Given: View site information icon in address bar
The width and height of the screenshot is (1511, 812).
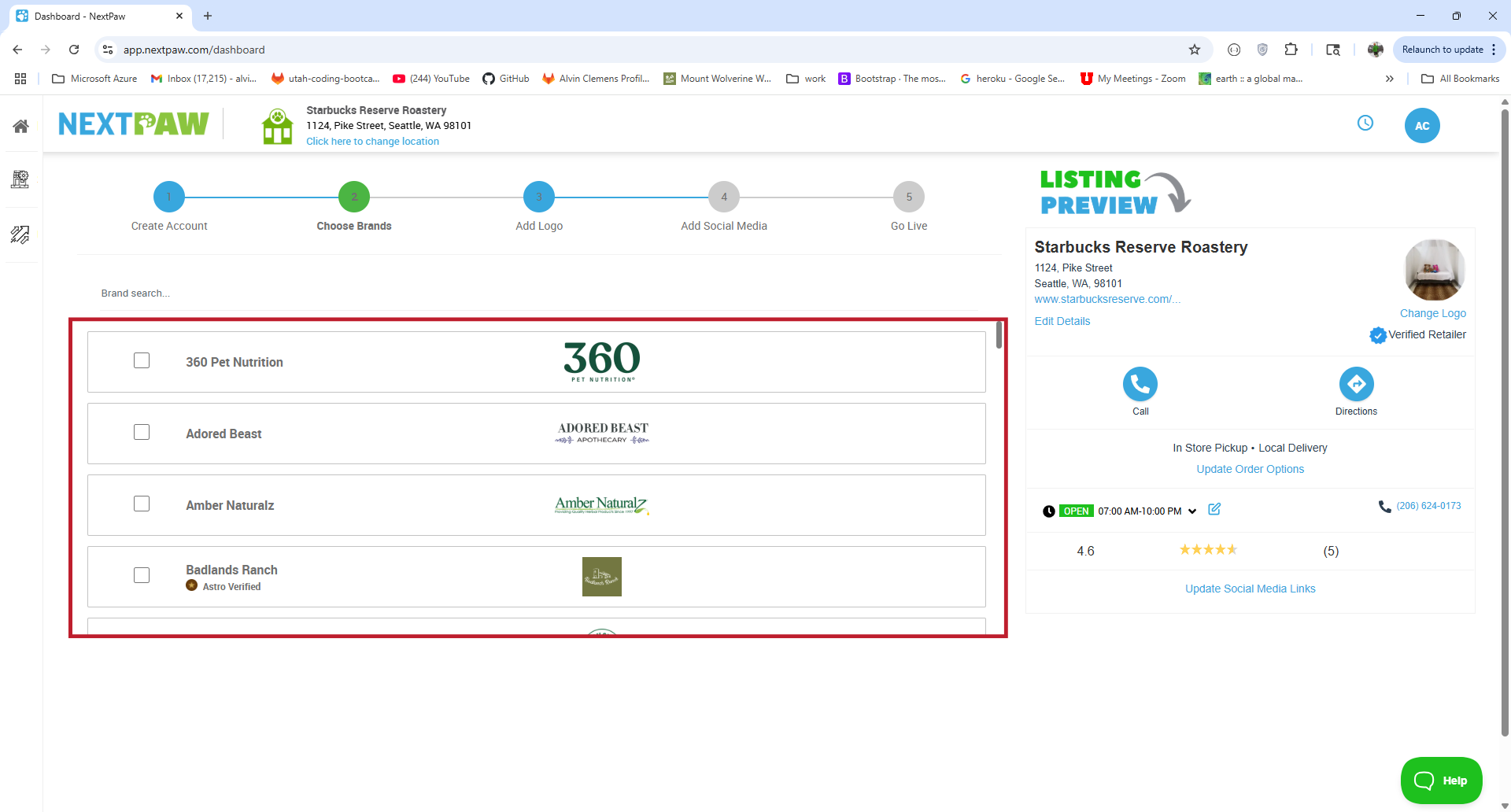Looking at the screenshot, I should pos(108,50).
